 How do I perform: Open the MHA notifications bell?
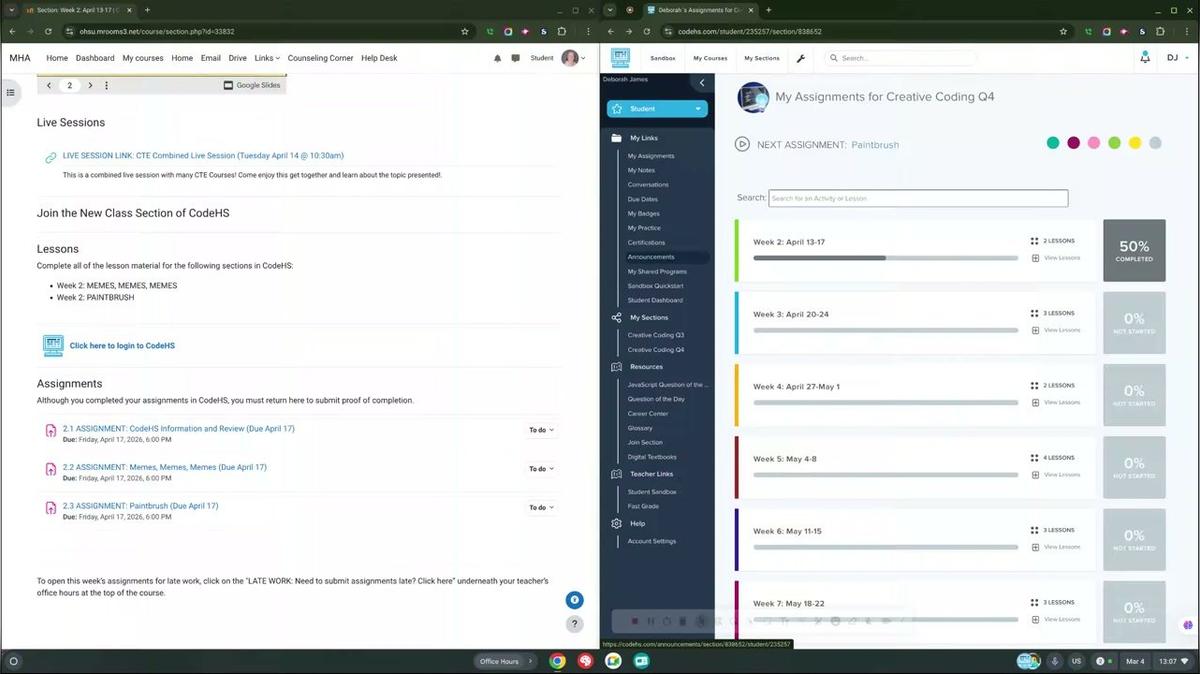pyautogui.click(x=498, y=58)
